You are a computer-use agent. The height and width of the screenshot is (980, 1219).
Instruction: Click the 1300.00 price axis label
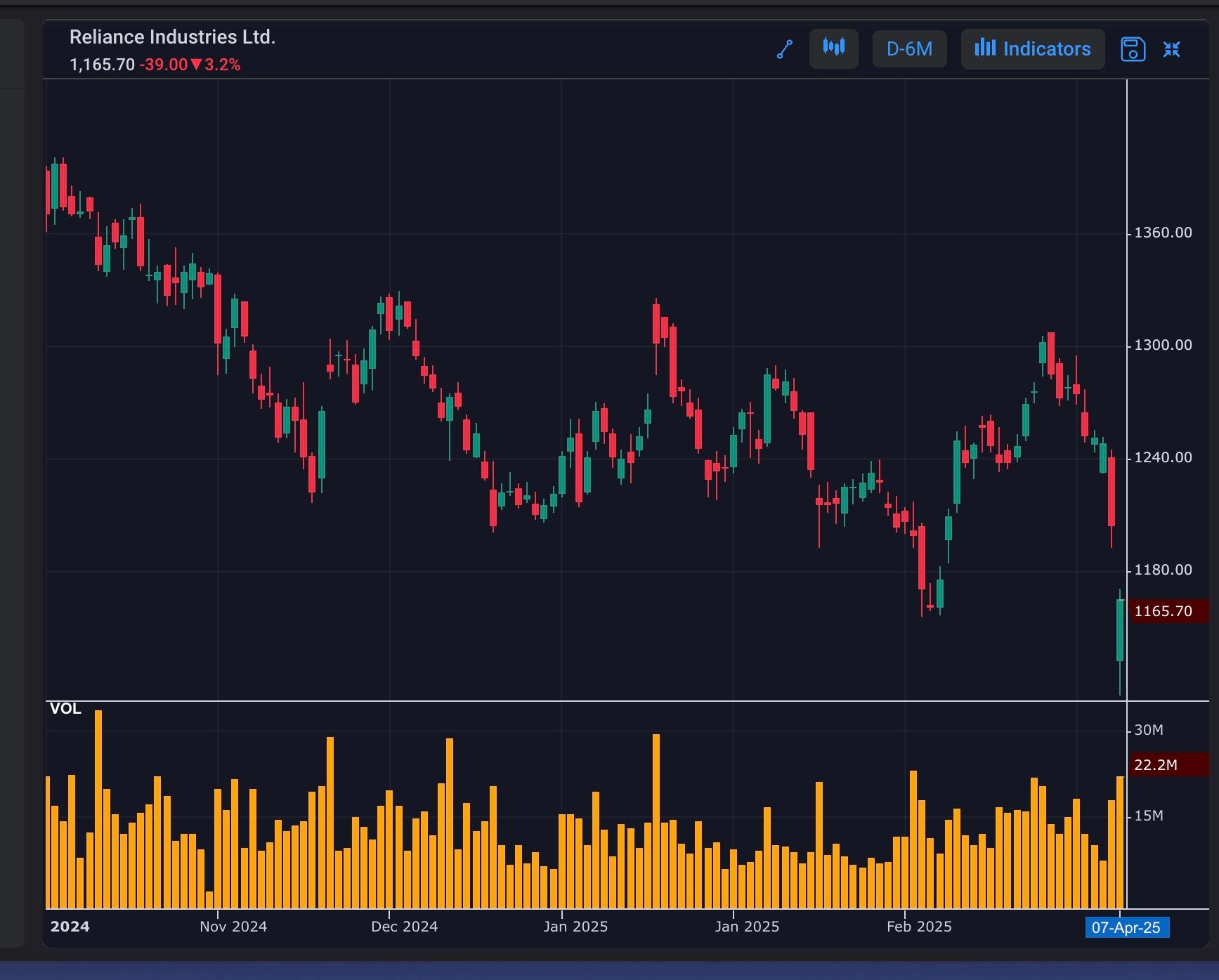[x=1163, y=345]
